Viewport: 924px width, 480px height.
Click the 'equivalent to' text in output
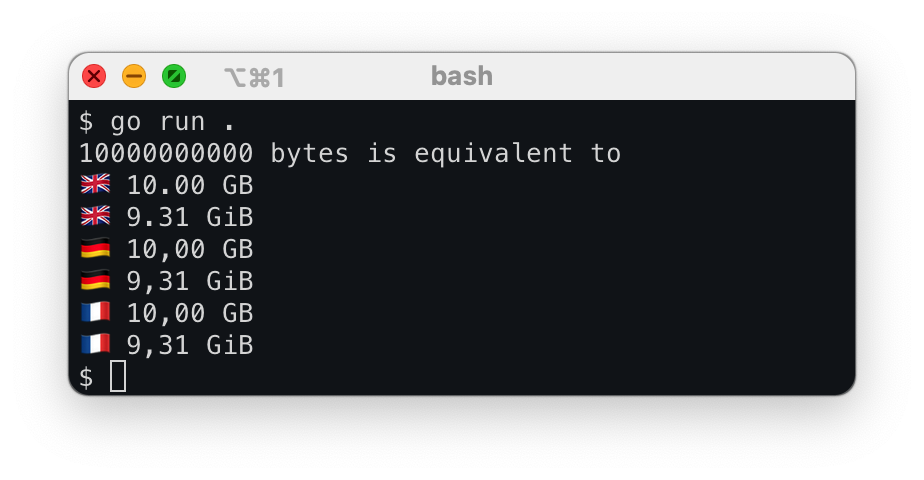point(517,154)
